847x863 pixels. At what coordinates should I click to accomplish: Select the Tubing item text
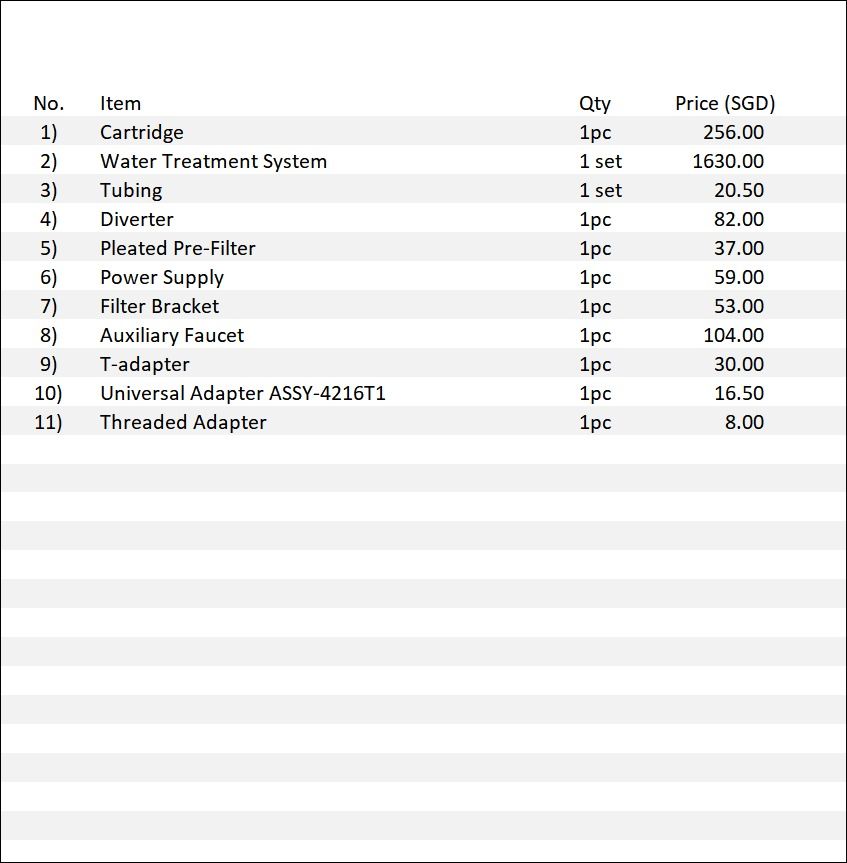click(131, 190)
